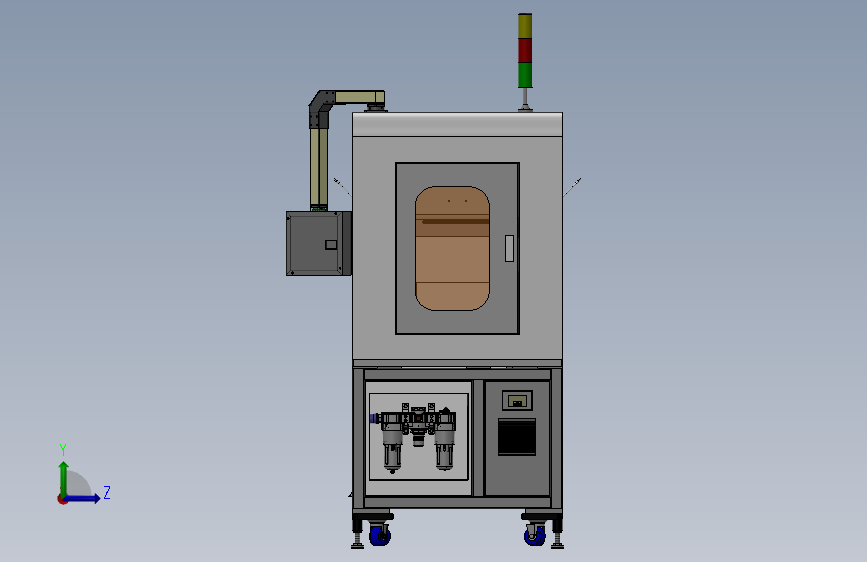The width and height of the screenshot is (867, 562).
Task: Select the vertical cable duct section
Action: [x=318, y=169]
